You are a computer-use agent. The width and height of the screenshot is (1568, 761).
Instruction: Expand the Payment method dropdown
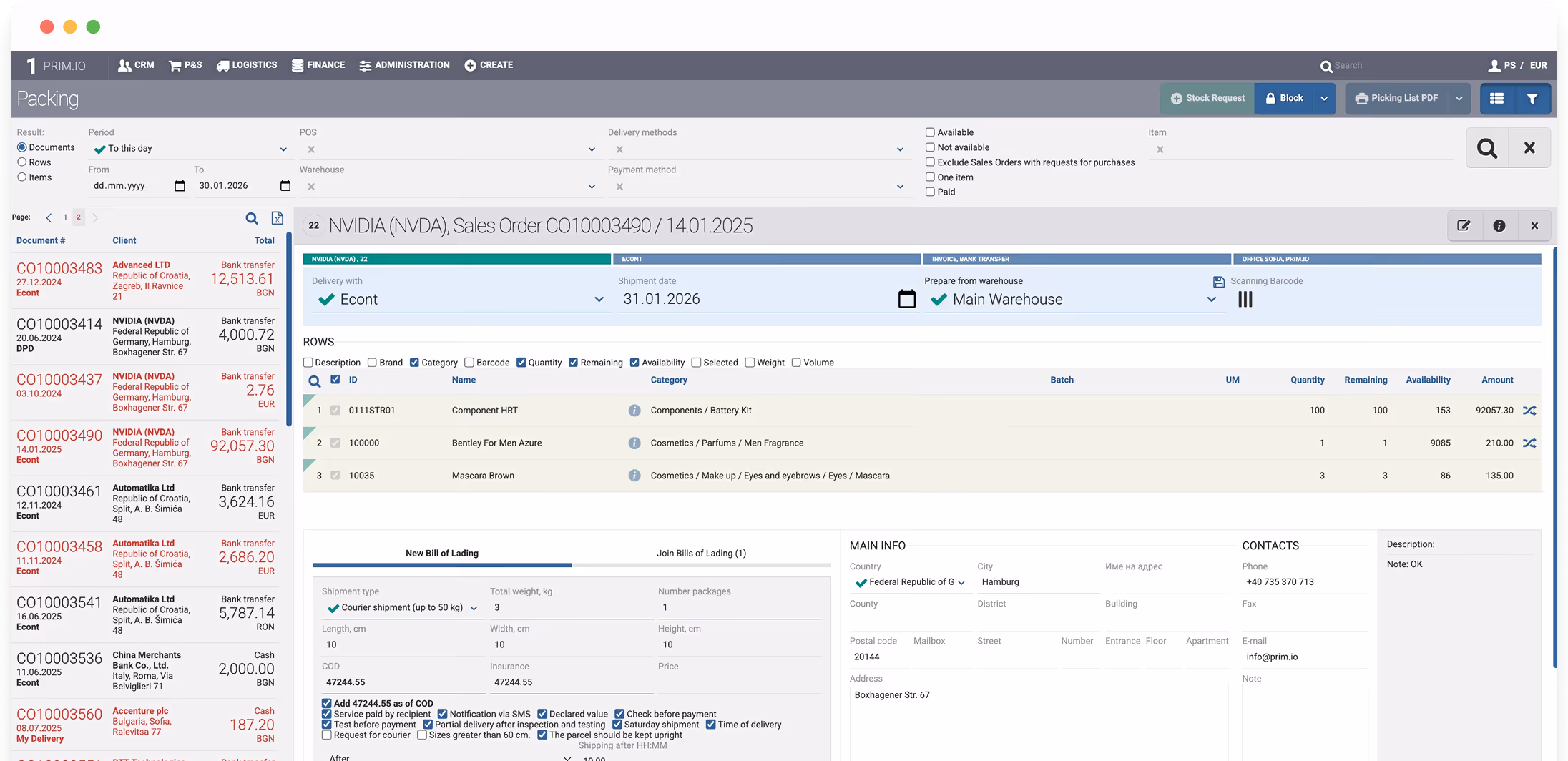point(900,187)
